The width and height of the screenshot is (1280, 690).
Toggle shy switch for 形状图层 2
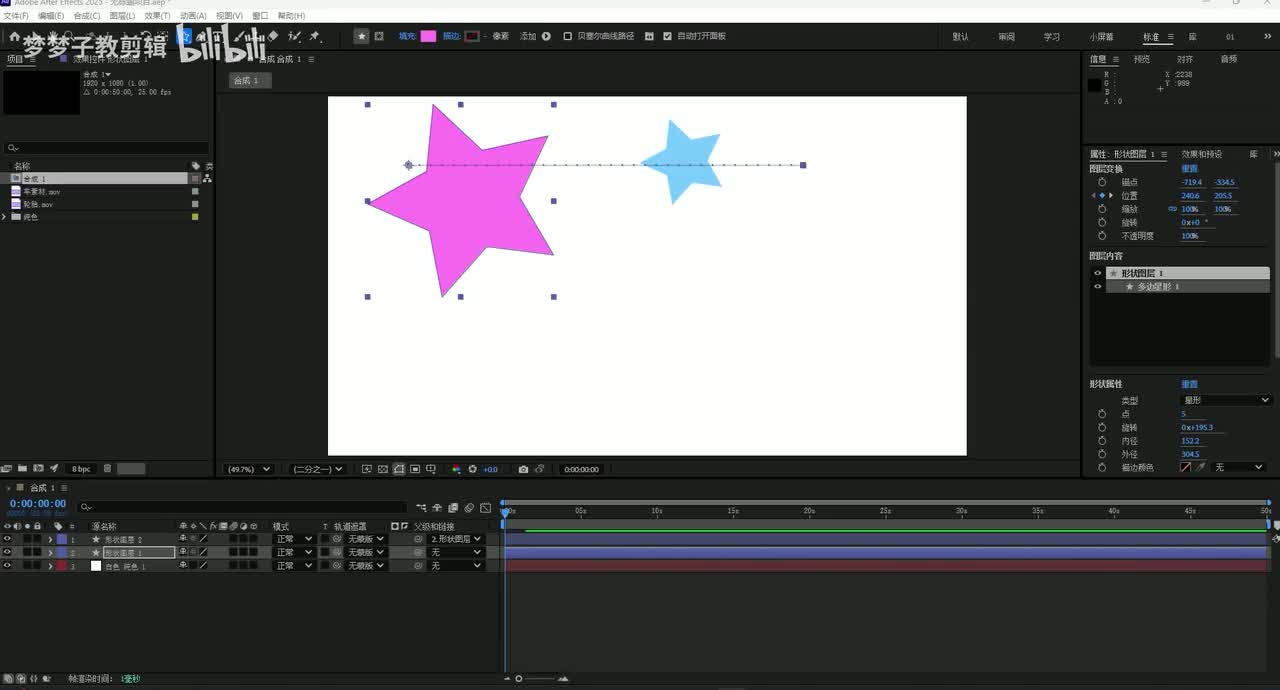183,539
